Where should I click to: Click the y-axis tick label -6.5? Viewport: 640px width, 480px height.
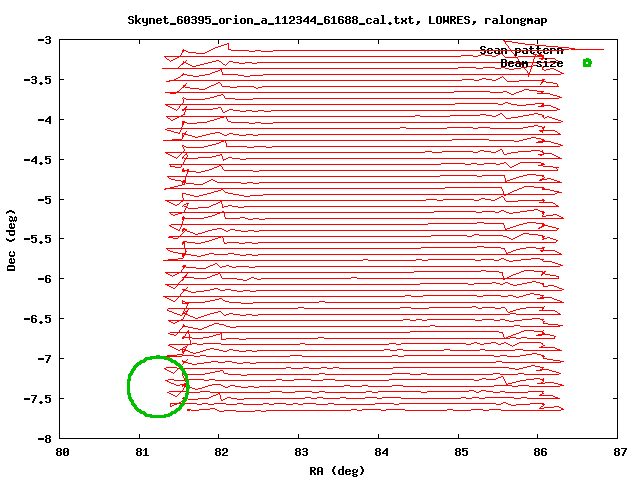click(x=38, y=319)
